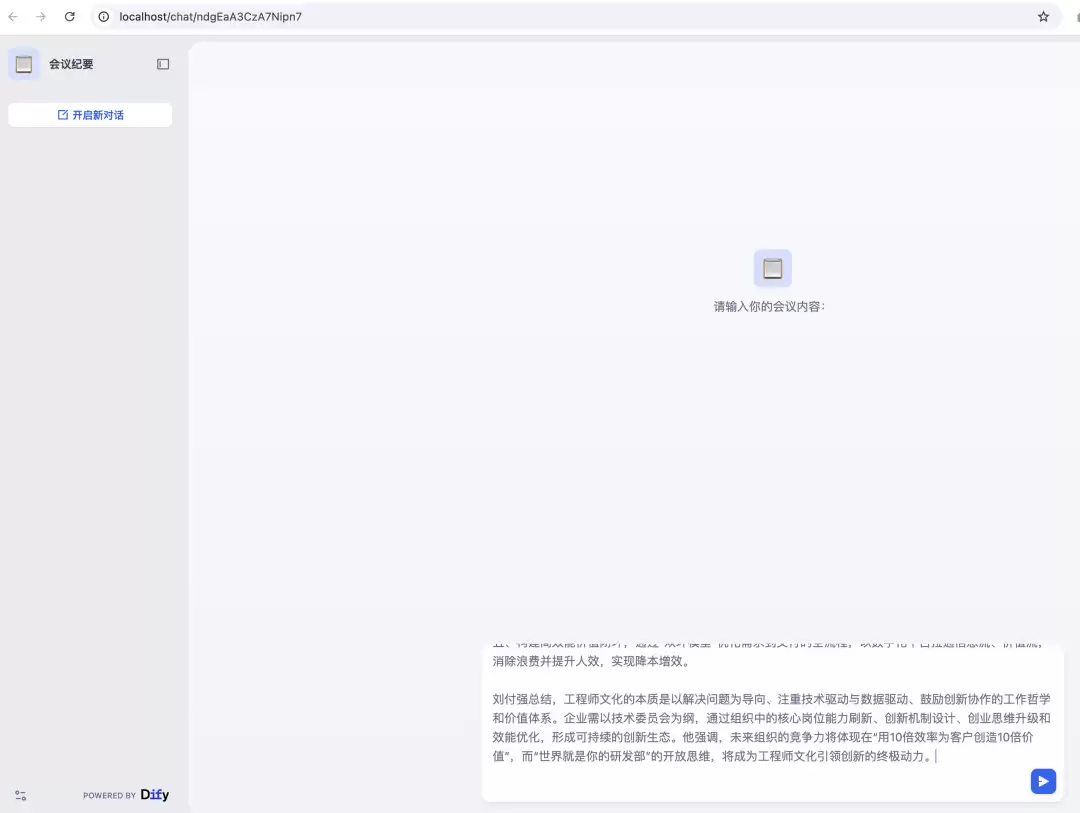Go back to the previous page

[x=13, y=17]
